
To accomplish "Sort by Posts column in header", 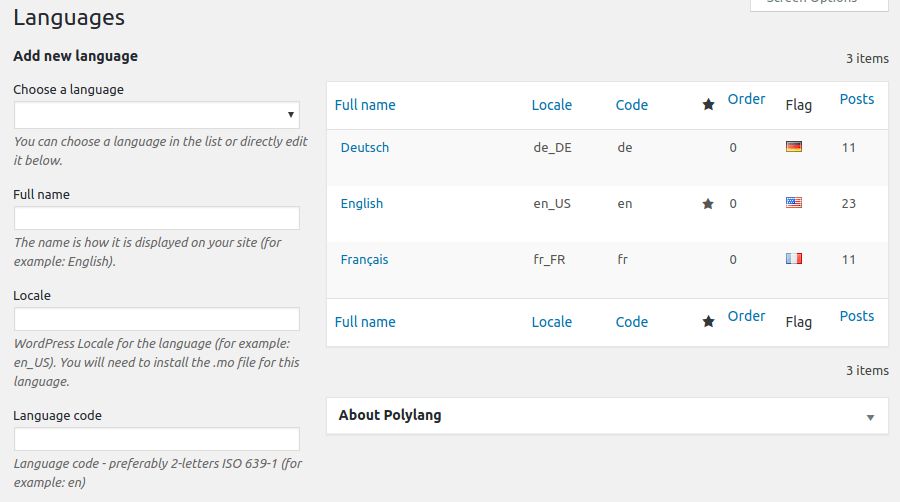I will click(x=856, y=99).
